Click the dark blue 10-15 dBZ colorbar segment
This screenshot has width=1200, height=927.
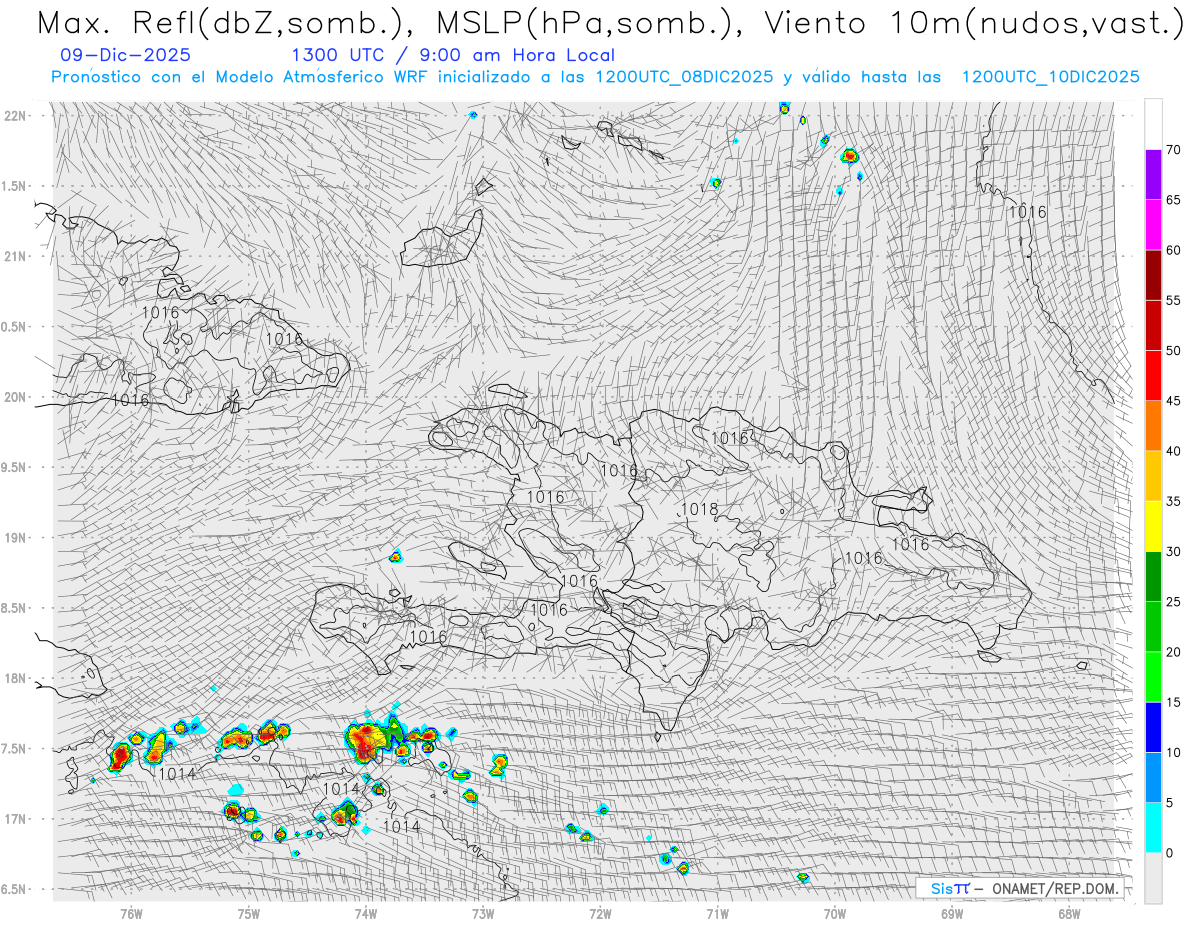point(1153,727)
